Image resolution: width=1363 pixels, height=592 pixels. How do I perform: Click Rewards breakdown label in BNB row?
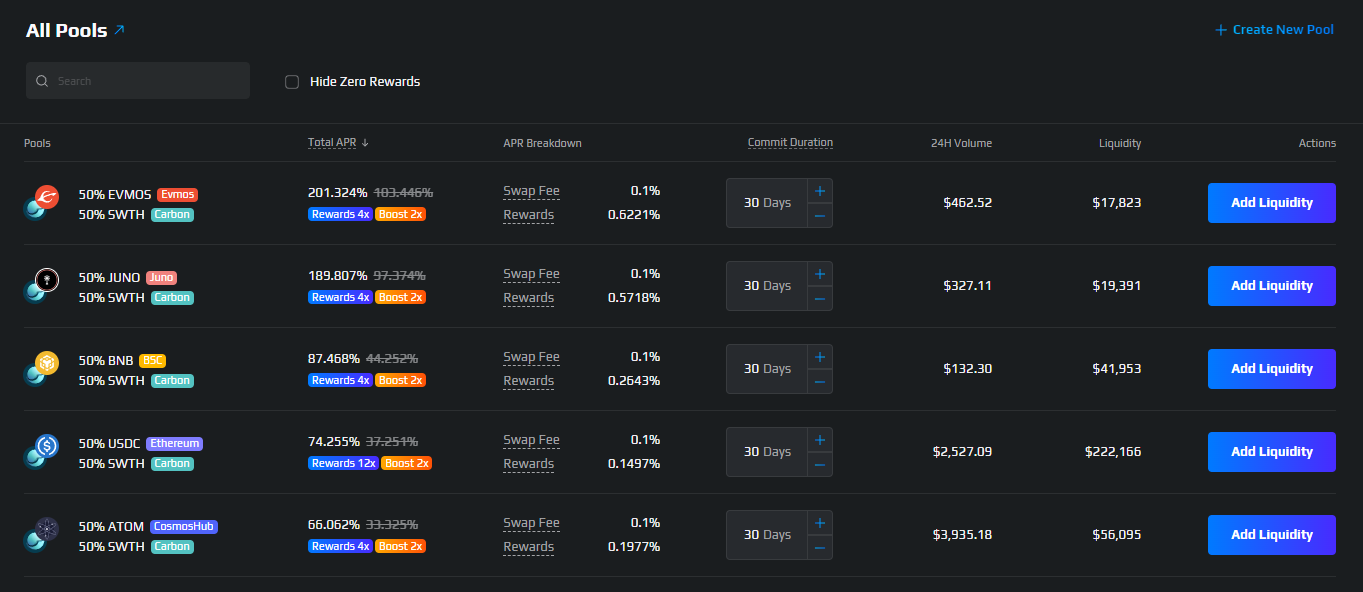528,381
